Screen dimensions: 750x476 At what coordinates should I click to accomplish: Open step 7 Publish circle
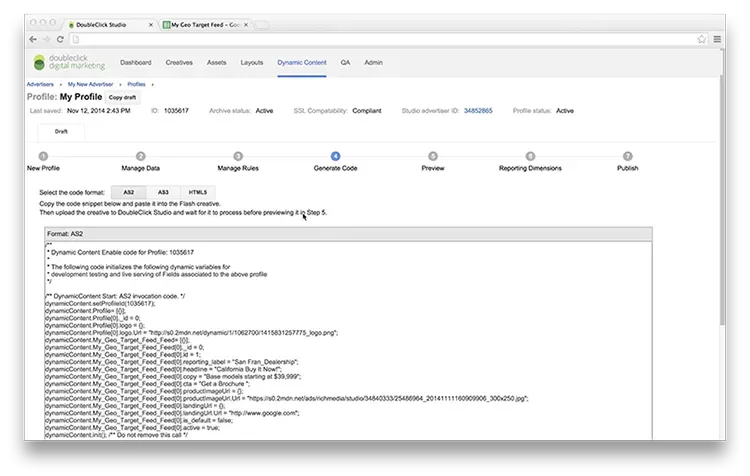[x=628, y=156]
